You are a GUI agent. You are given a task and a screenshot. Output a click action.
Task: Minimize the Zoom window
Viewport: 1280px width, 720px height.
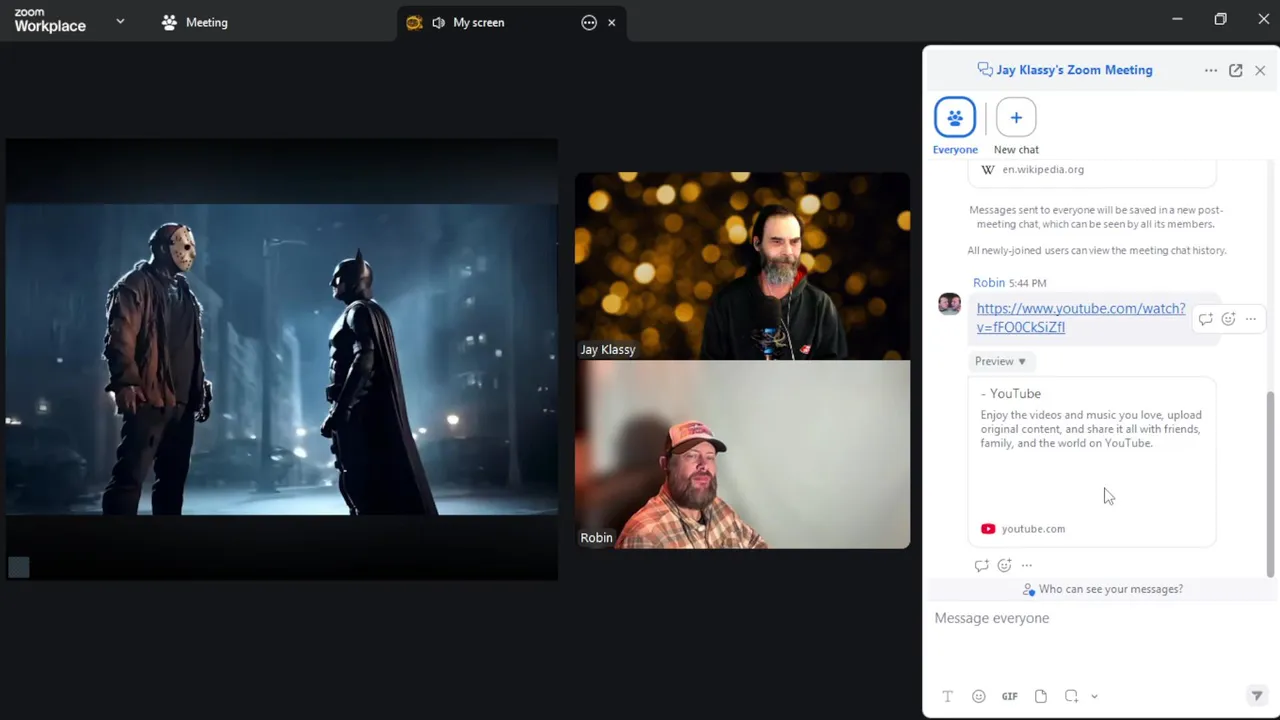(x=1177, y=19)
